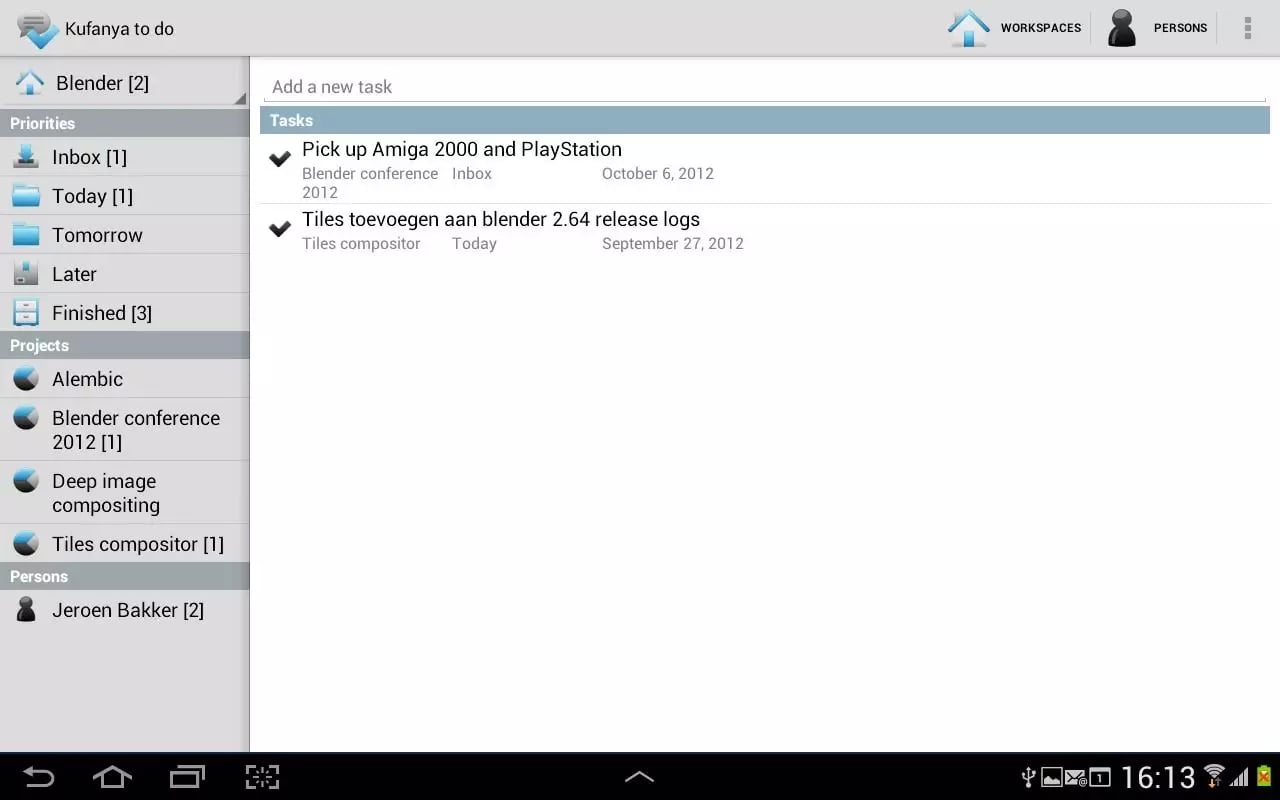Click Tiles compositor label under the Tiles task

coord(361,243)
